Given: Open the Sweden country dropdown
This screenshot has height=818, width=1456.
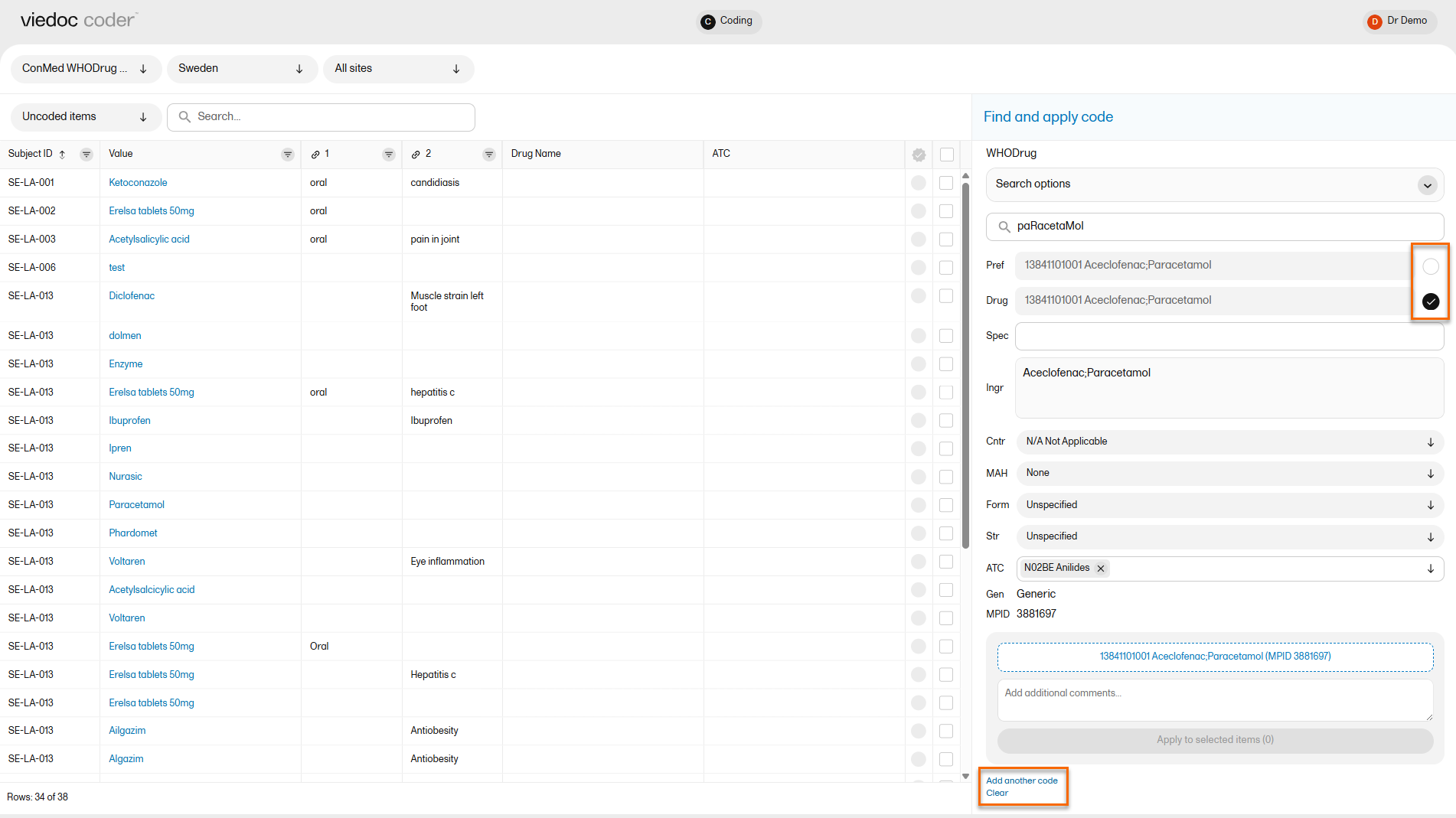Looking at the screenshot, I should (241, 69).
